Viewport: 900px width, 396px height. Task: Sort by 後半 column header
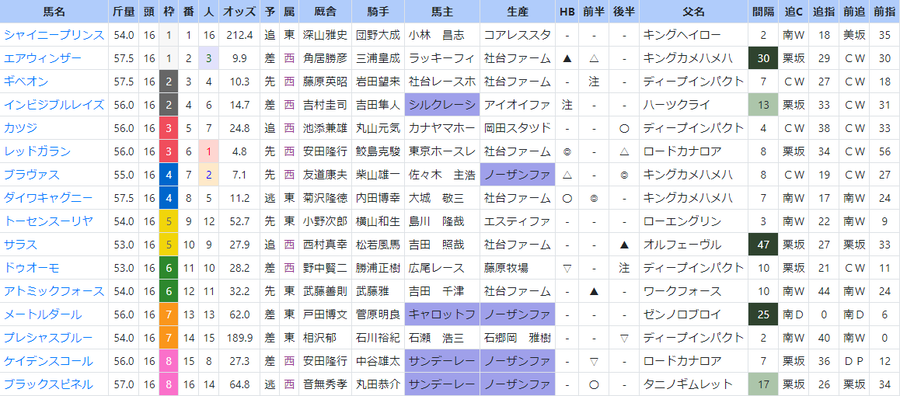[624, 11]
